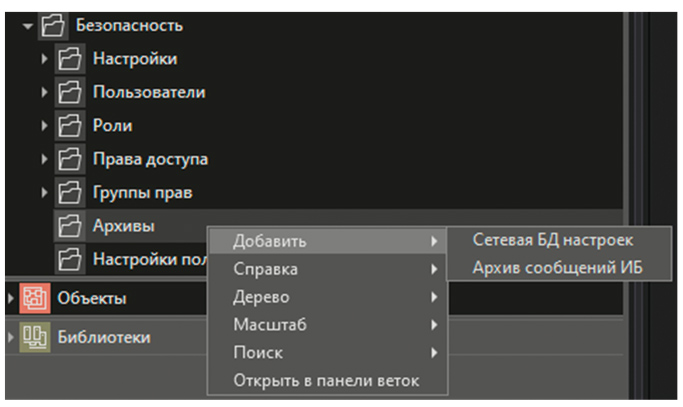Collapse the Безопасность tree node
The height and width of the screenshot is (407, 683).
[x=28, y=25]
